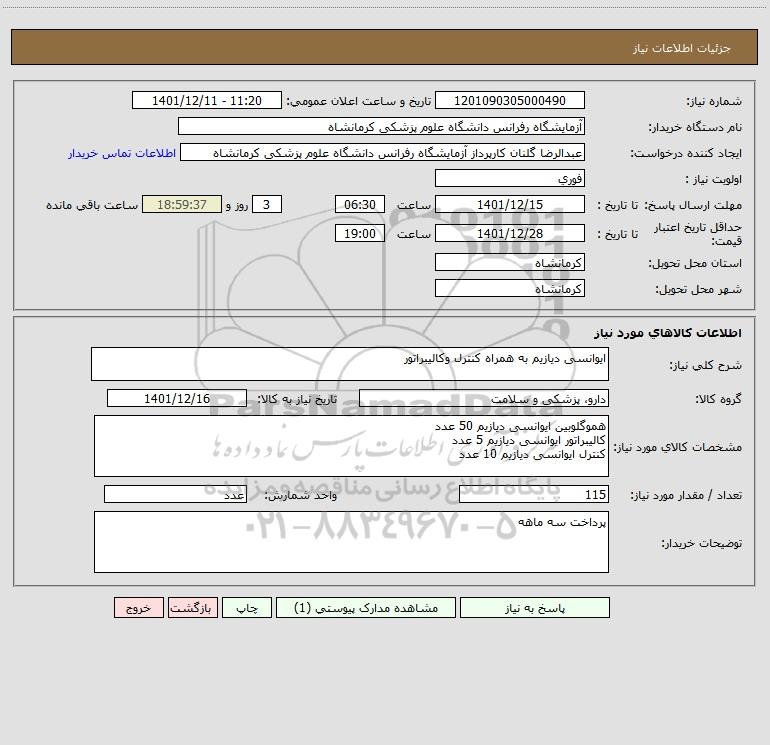The image size is (770, 745).
Task: Click the label توضیحات خریدار
Action: pyautogui.click(x=702, y=544)
